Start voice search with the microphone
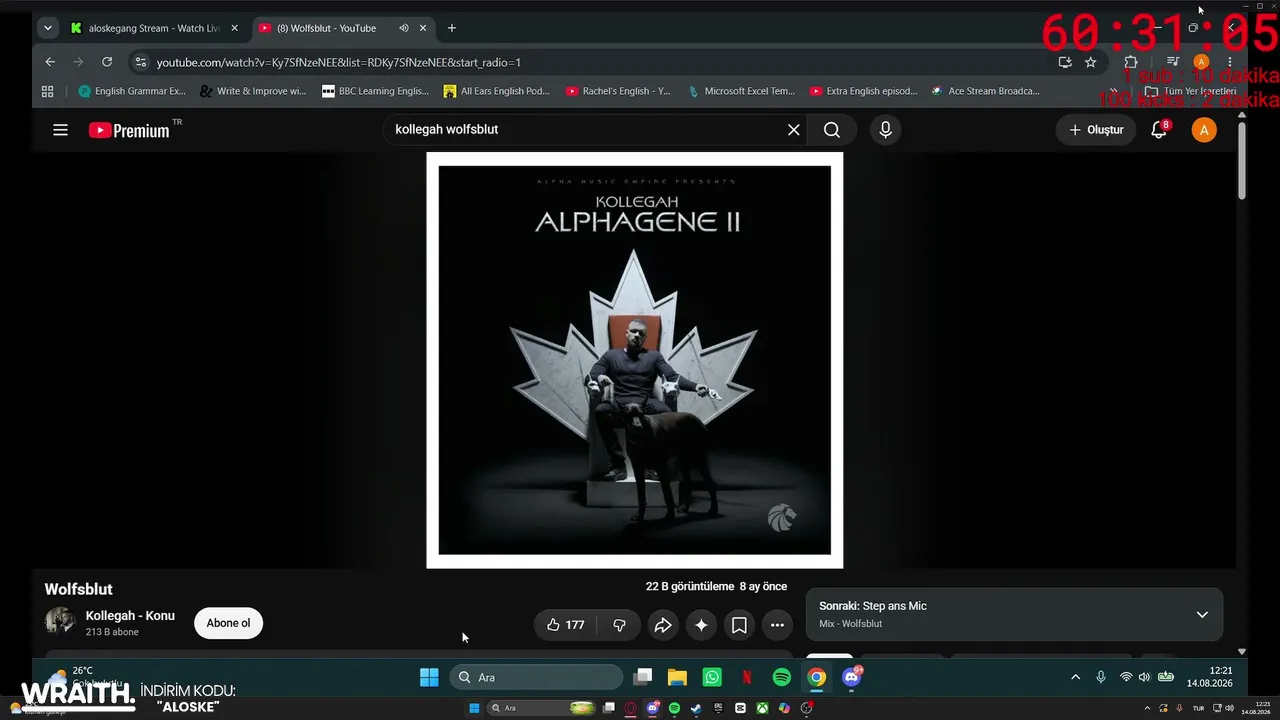1280x720 pixels. [x=885, y=130]
